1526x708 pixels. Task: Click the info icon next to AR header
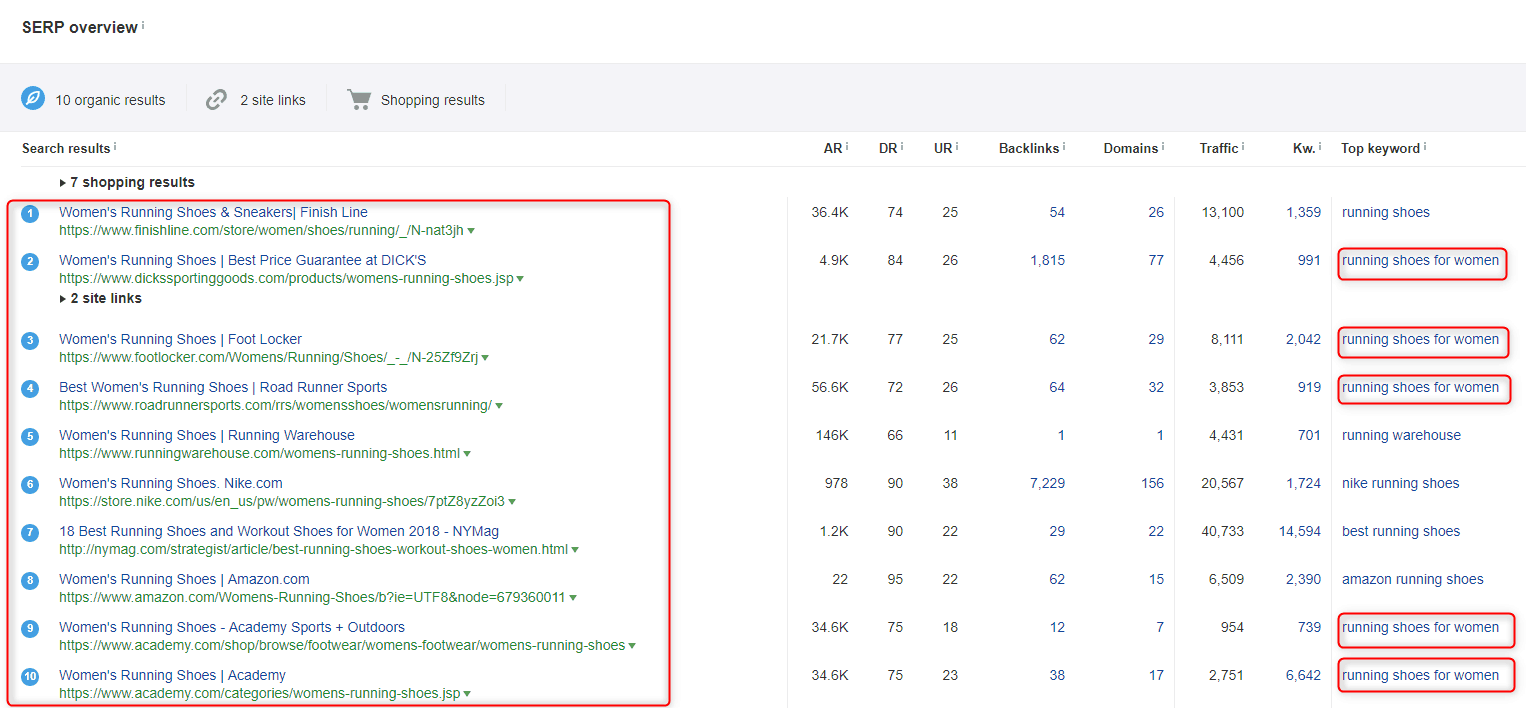coord(847,146)
